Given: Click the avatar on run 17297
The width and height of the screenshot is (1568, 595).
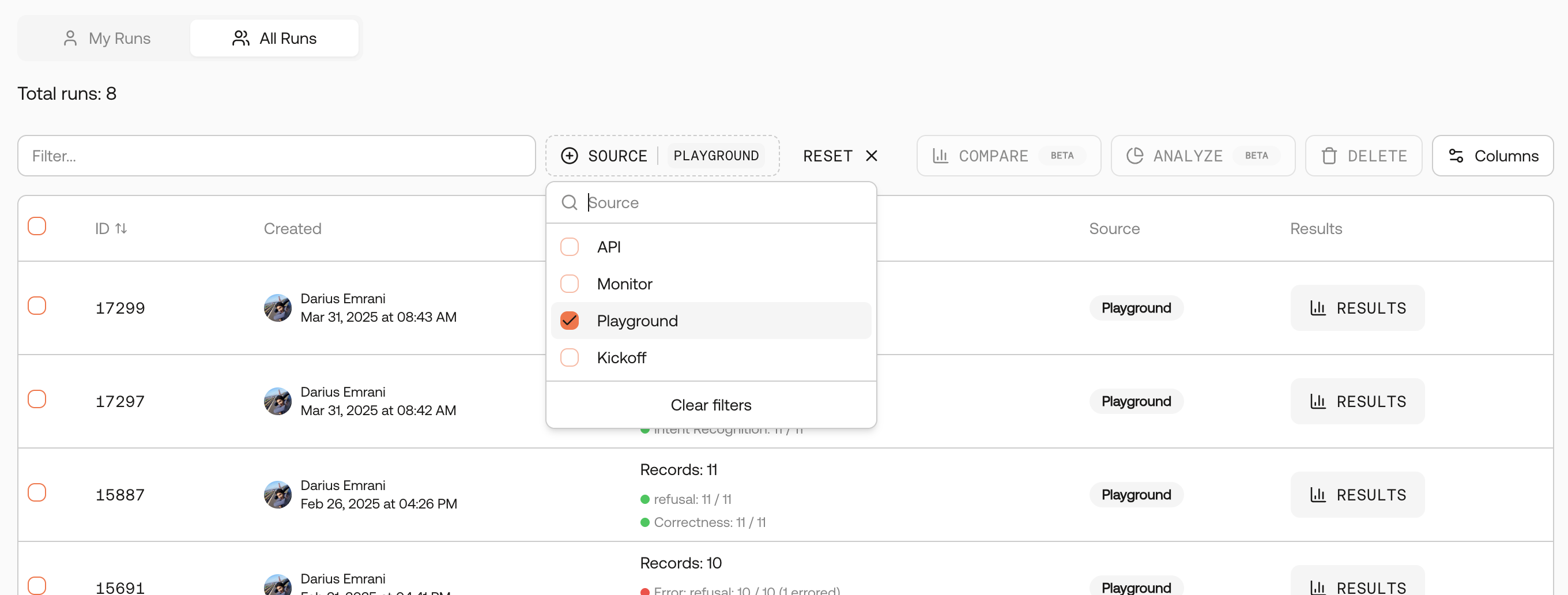Looking at the screenshot, I should pos(277,401).
